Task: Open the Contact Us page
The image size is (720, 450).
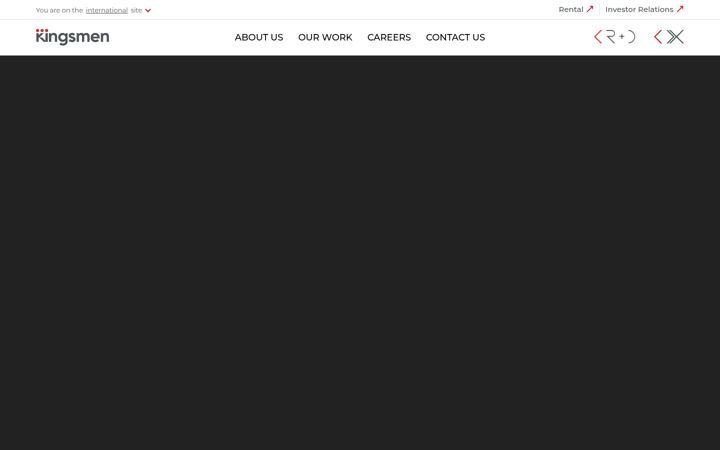Action: pyautogui.click(x=455, y=37)
